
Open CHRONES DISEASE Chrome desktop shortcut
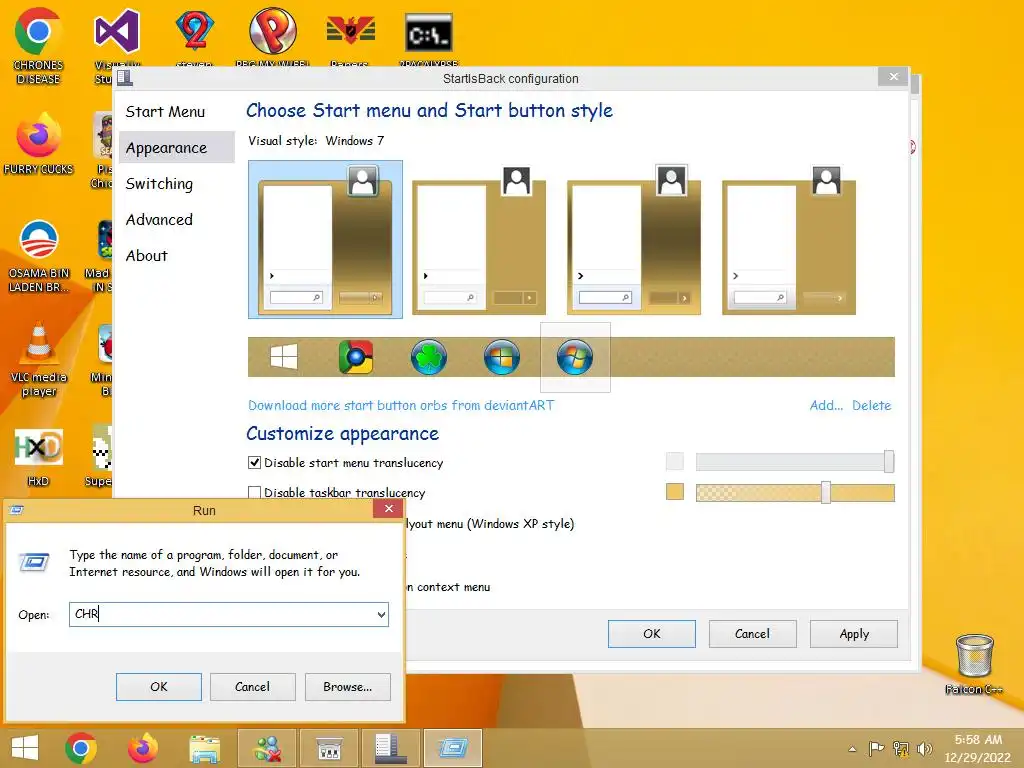pos(39,46)
